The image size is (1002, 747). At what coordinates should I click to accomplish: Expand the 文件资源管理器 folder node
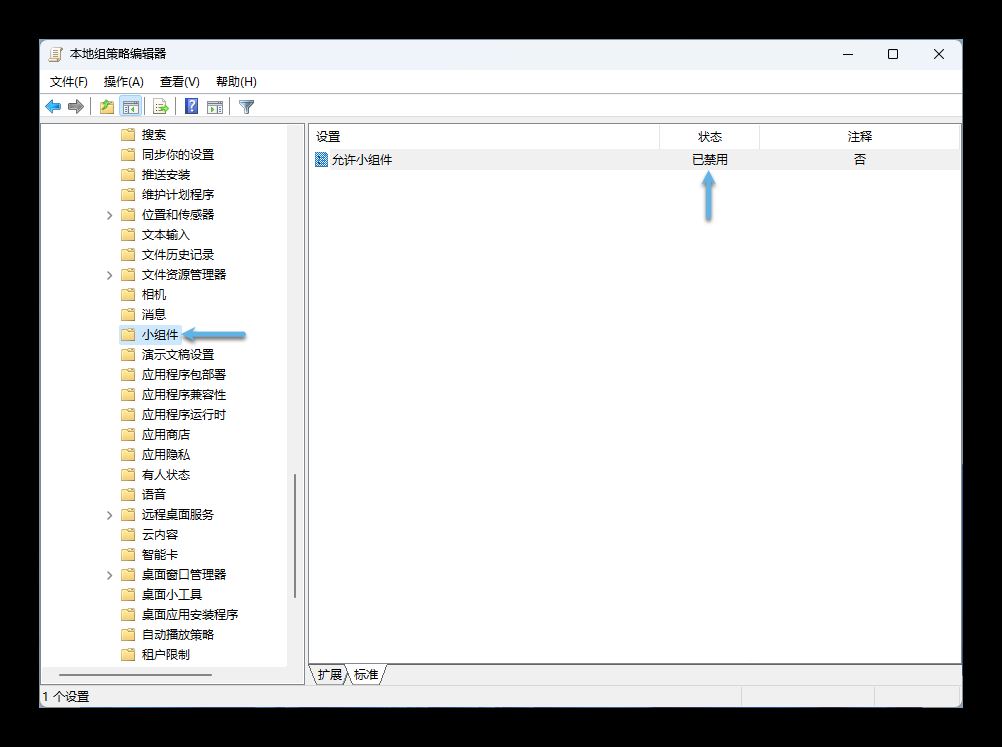(109, 275)
